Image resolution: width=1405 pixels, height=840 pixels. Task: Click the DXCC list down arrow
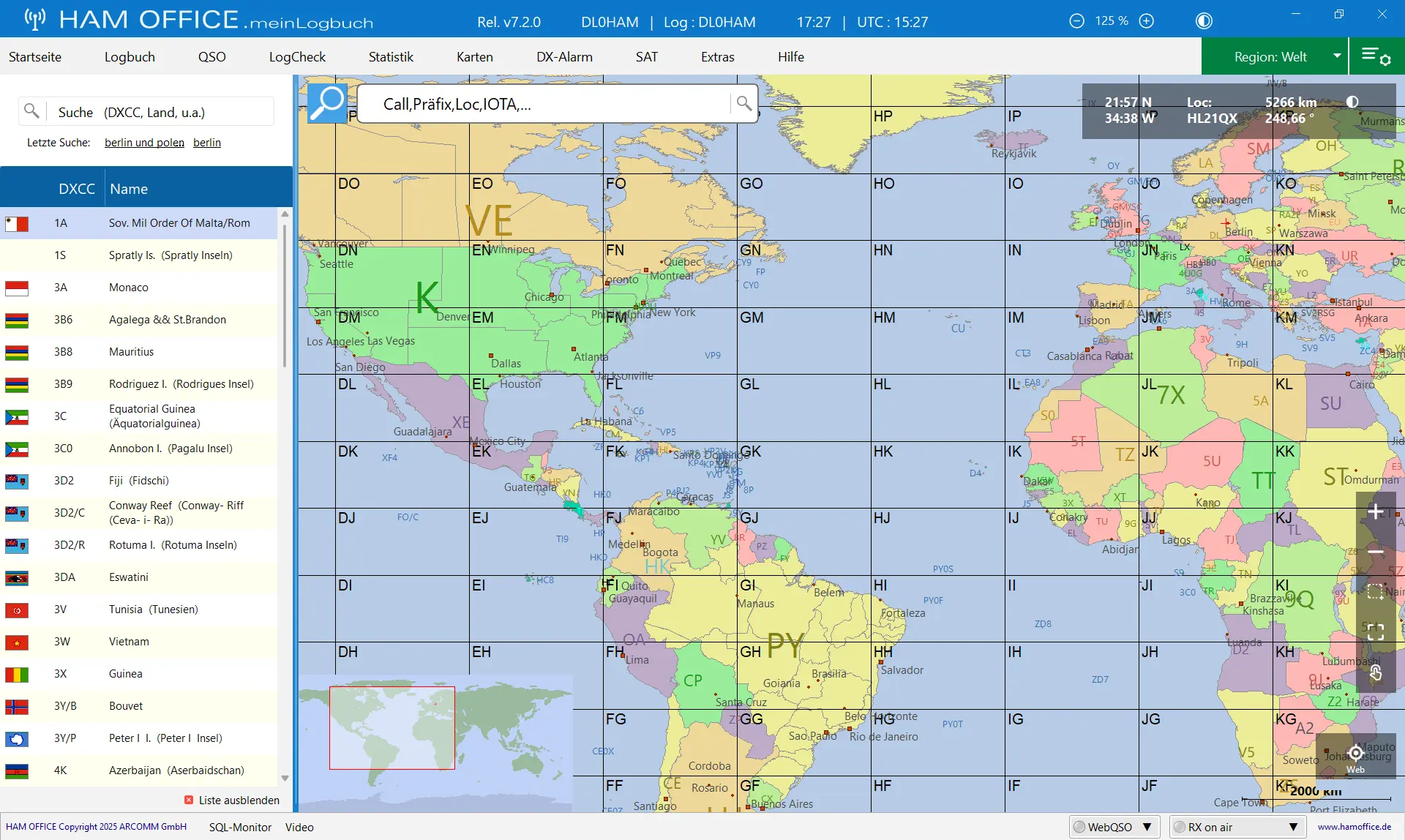pos(285,779)
